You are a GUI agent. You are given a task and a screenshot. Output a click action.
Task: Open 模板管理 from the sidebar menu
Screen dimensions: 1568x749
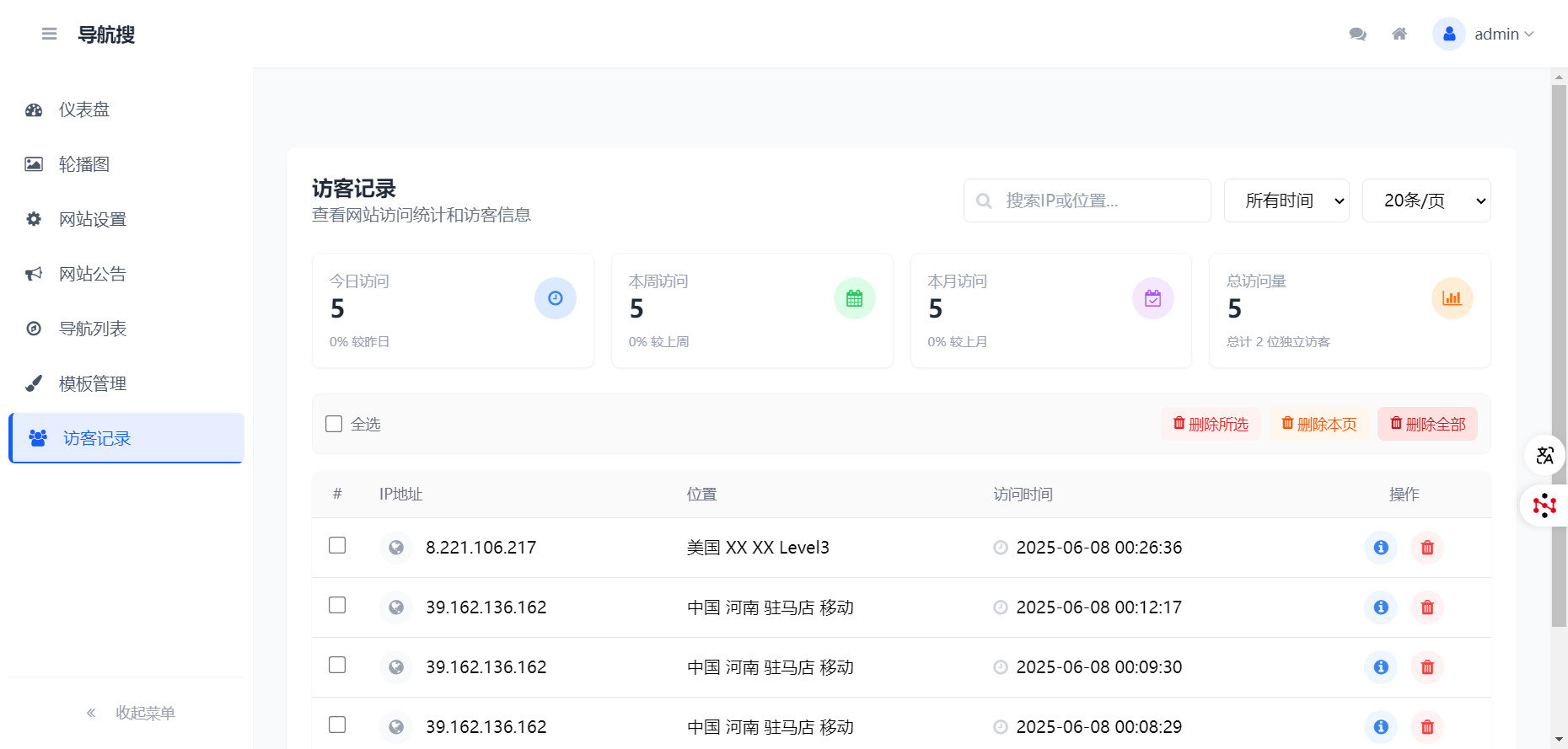click(x=93, y=383)
